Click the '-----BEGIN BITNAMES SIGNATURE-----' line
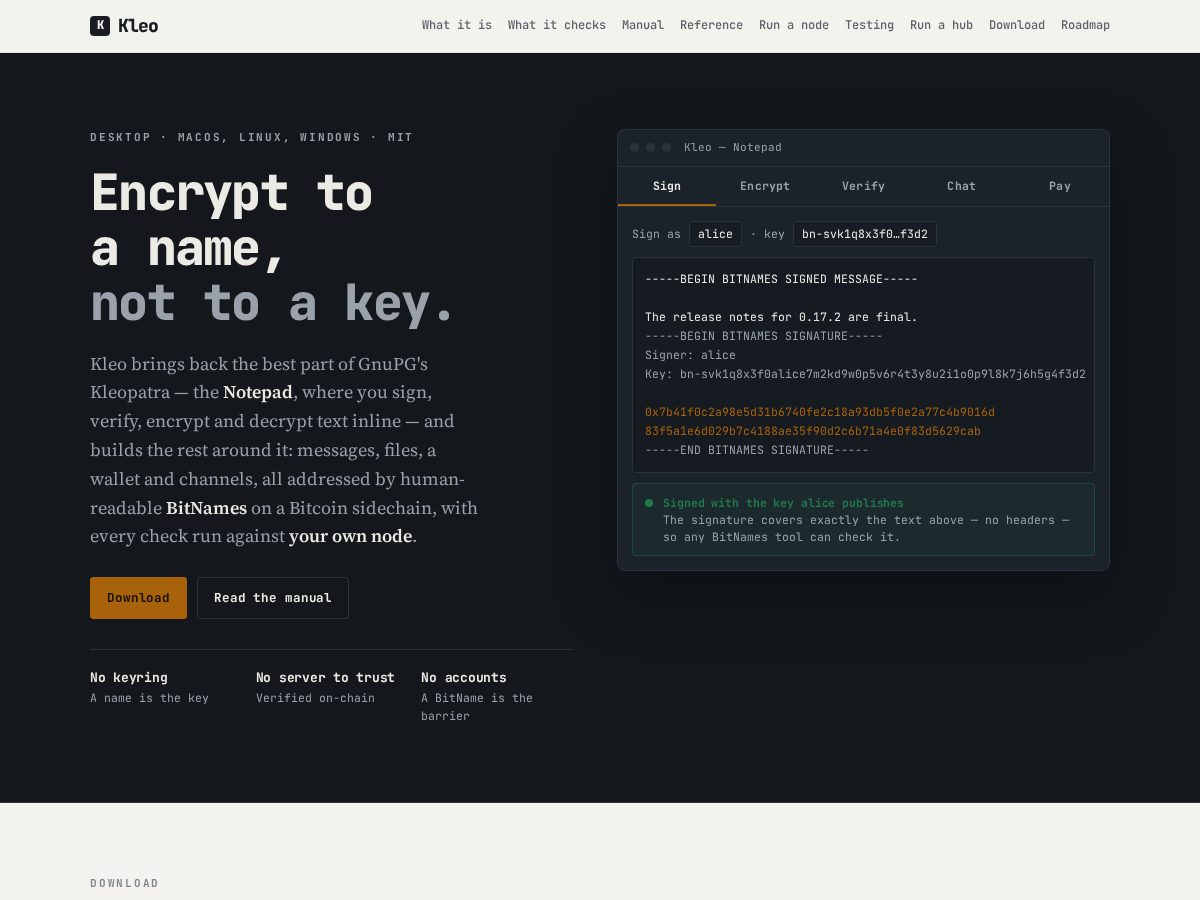Image resolution: width=1200 pixels, height=900 pixels. [764, 336]
